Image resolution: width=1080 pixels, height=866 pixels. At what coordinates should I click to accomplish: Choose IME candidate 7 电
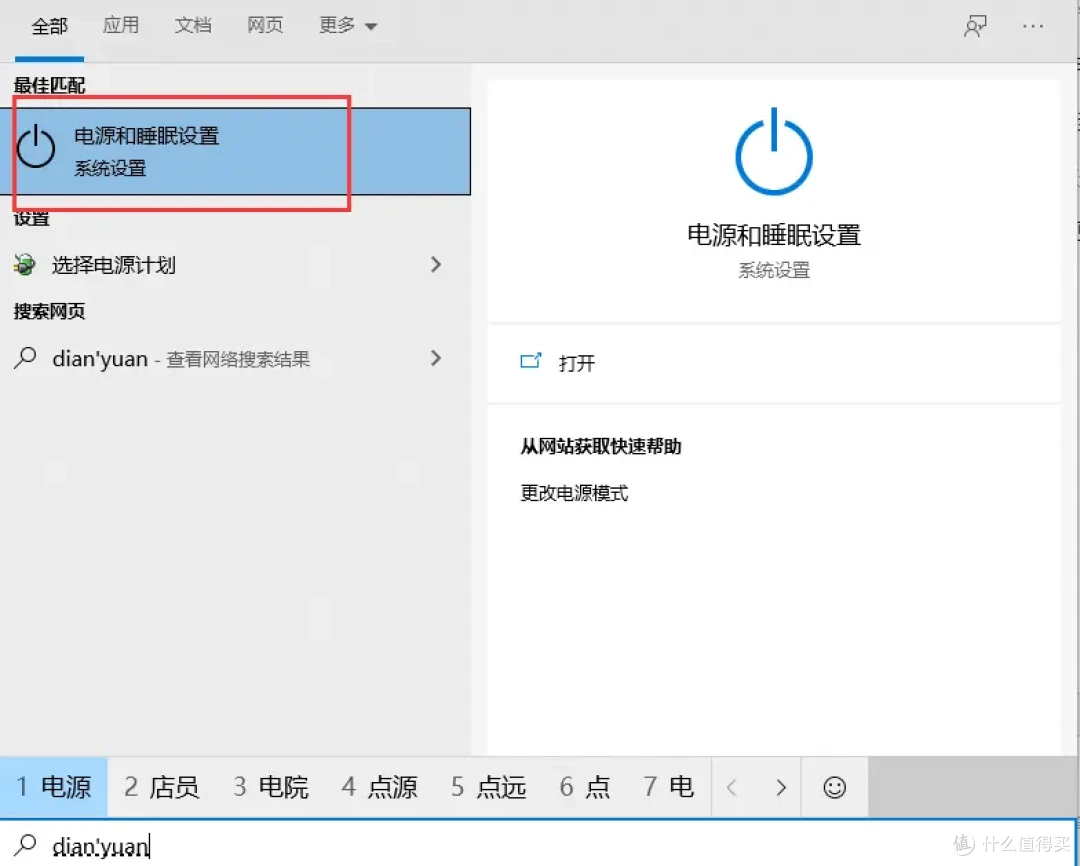668,787
